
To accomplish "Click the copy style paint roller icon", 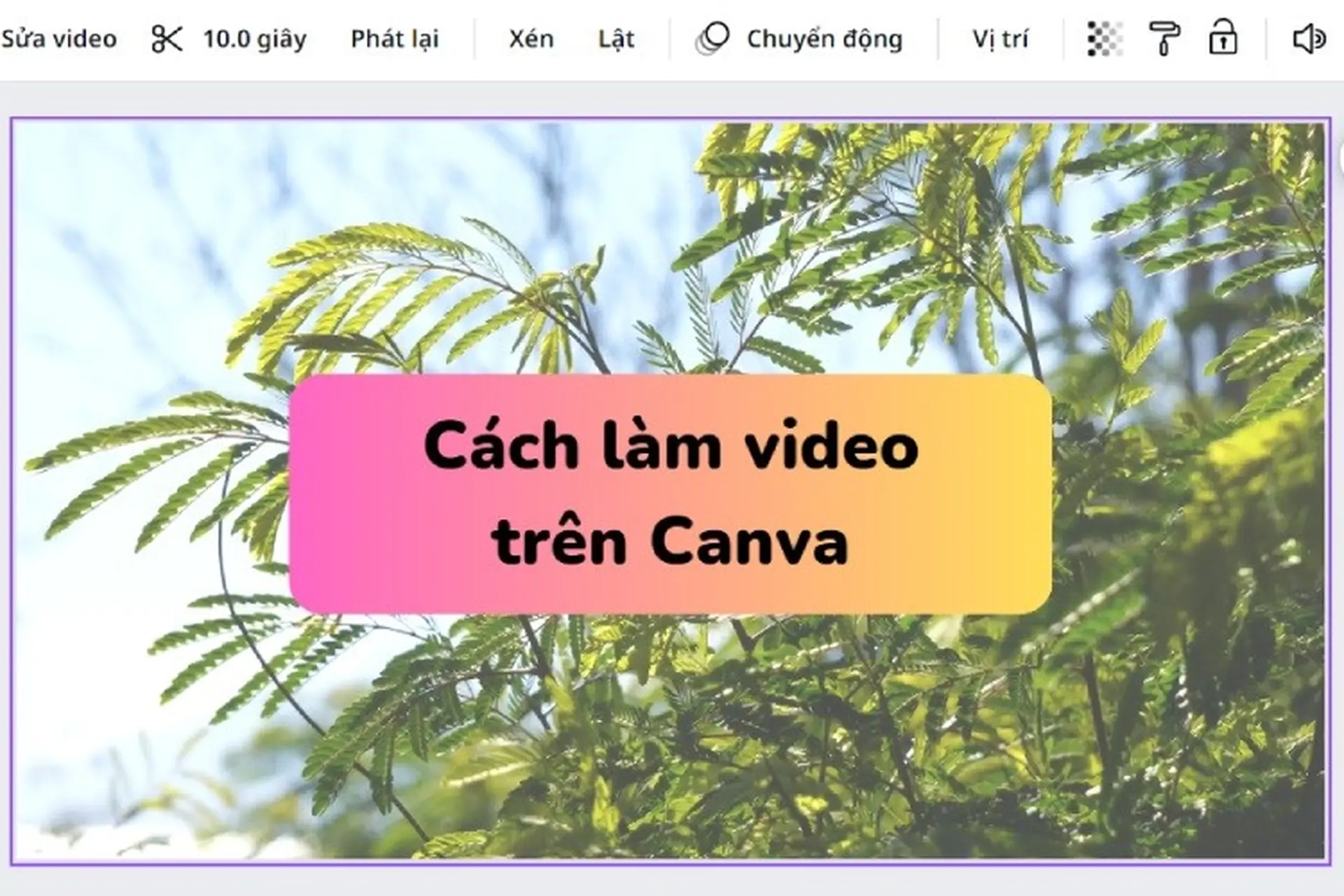I will (x=1164, y=38).
